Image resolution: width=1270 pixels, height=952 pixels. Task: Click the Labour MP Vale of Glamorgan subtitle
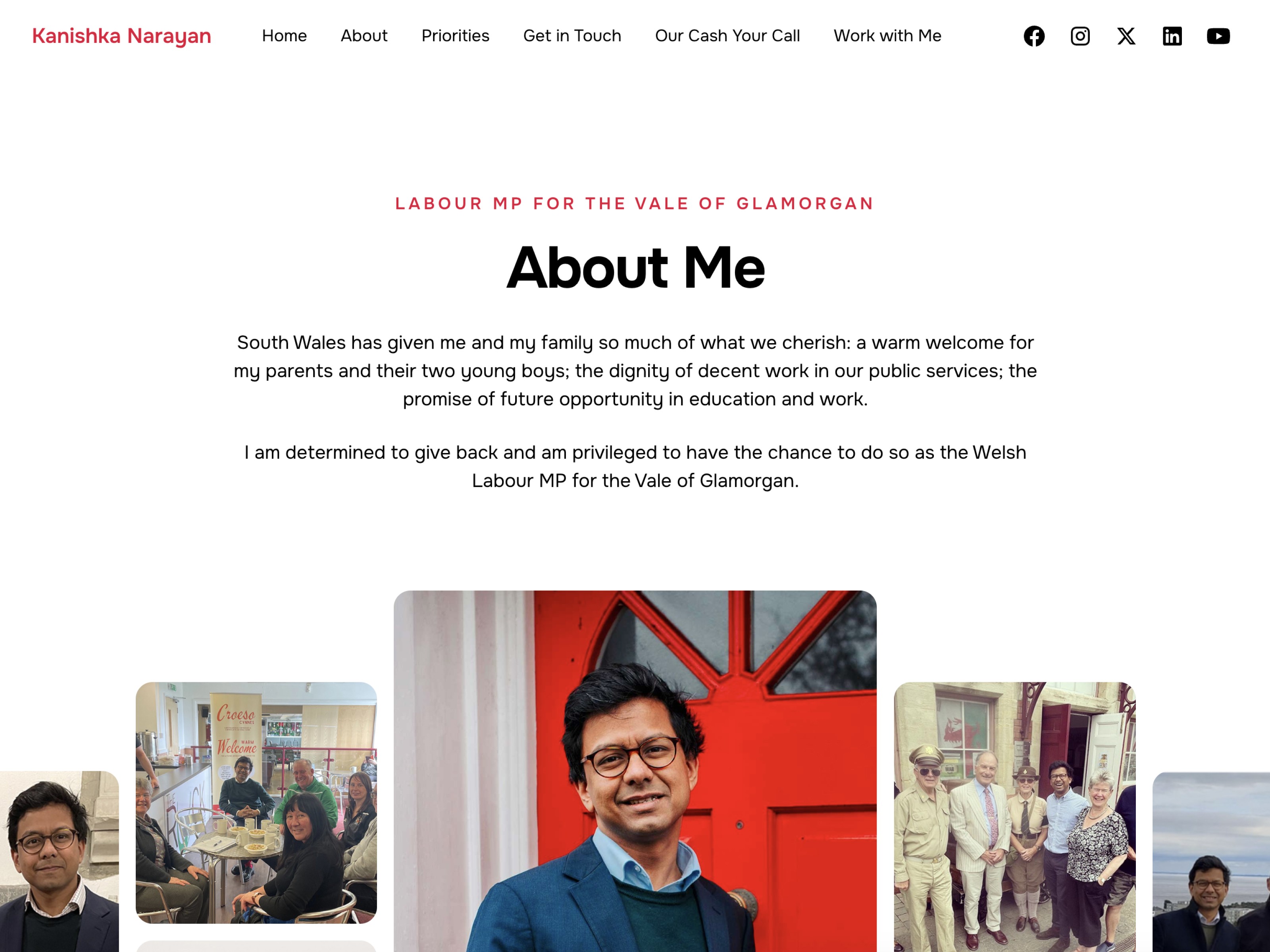[x=635, y=204]
